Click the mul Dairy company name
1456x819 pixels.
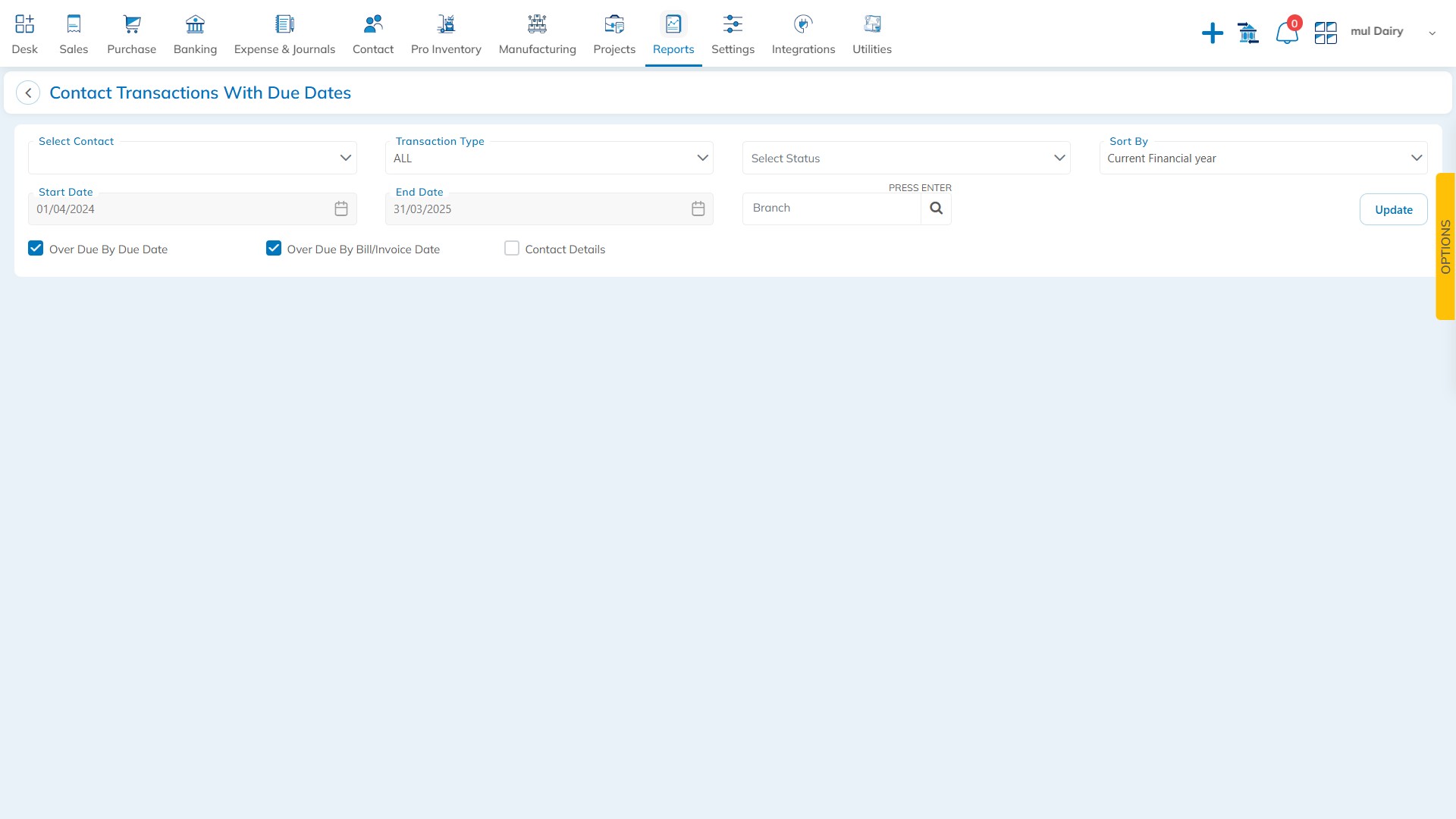pos(1377,31)
